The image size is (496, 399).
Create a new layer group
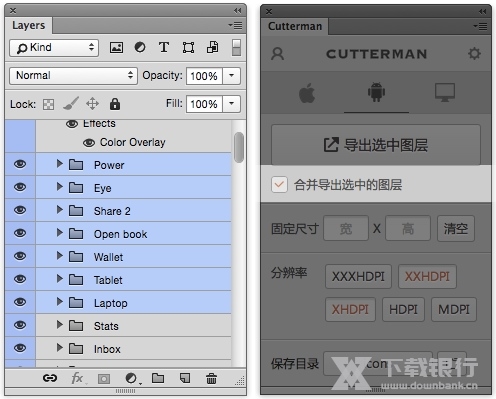point(158,378)
